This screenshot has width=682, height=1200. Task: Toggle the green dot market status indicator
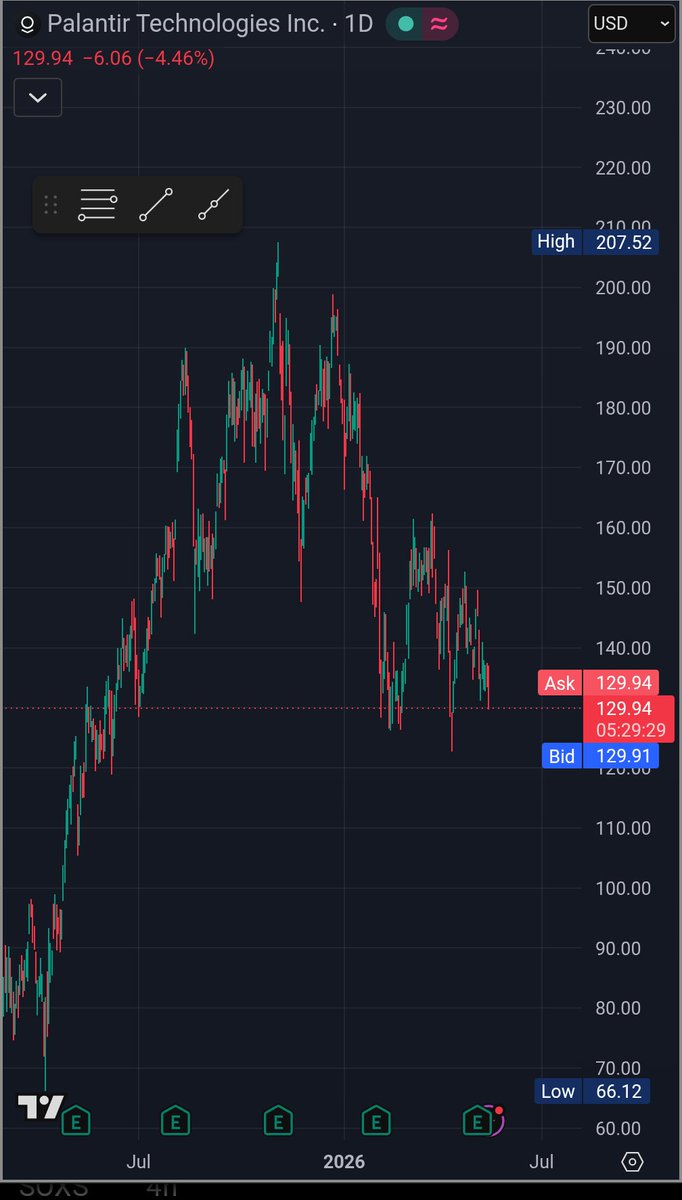point(406,24)
